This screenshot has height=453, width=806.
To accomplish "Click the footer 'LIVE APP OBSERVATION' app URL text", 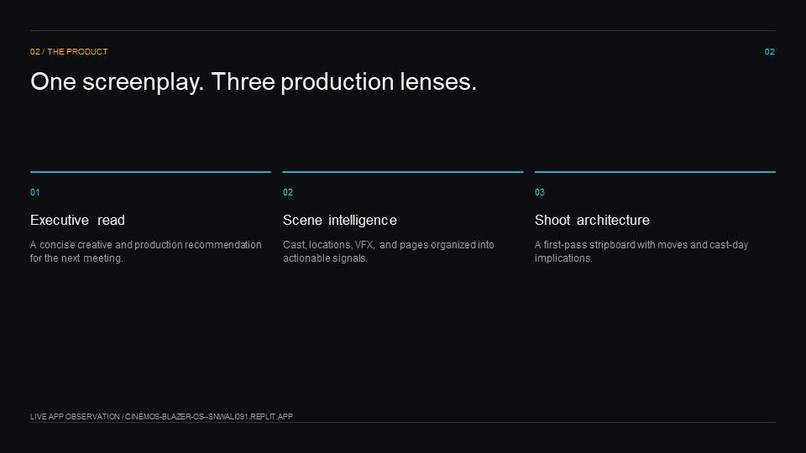I will pyautogui.click(x=161, y=416).
